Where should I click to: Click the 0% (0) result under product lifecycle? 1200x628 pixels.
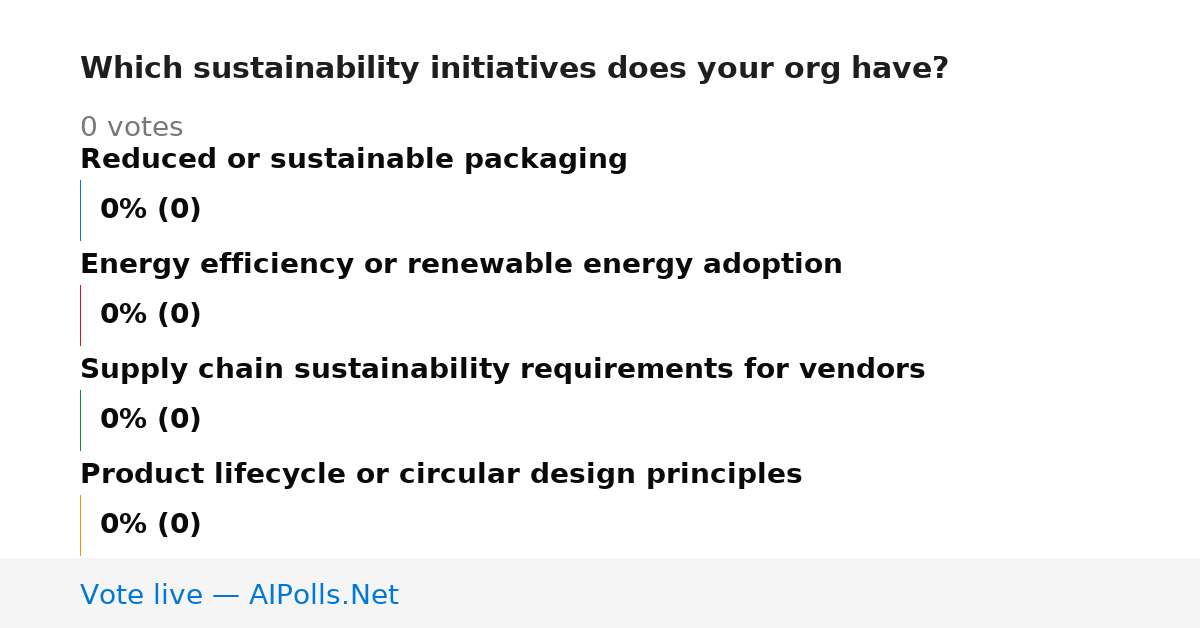coord(150,525)
